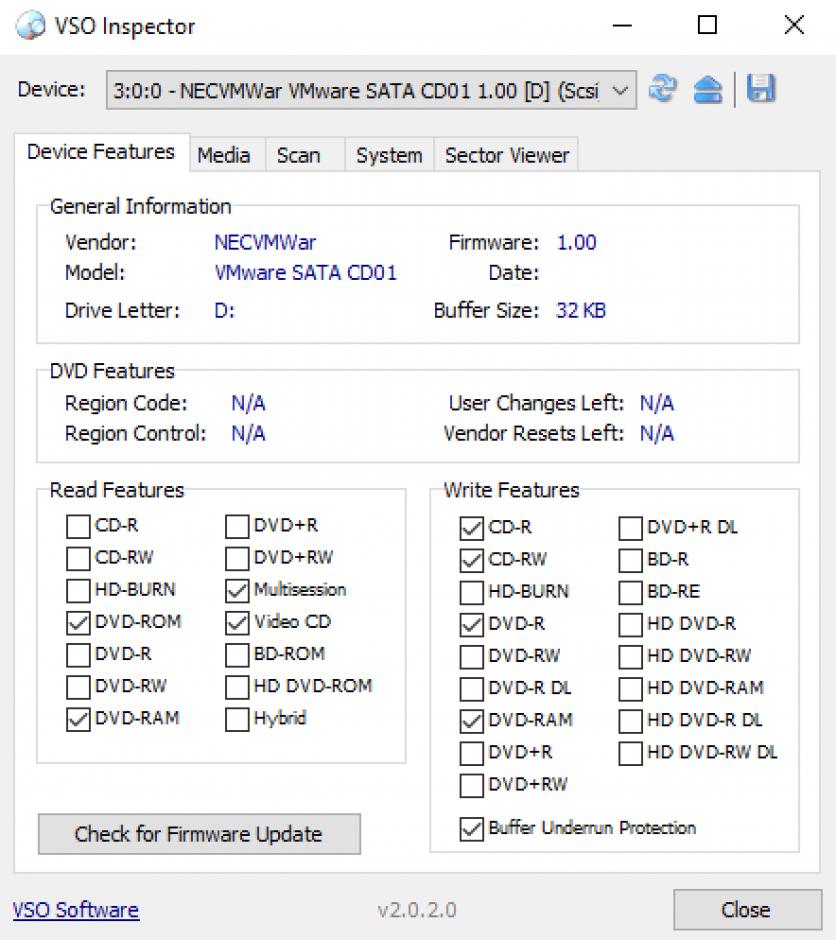Toggle CD-R checkbox in Read Features
This screenshot has height=940, width=836.
click(78, 526)
